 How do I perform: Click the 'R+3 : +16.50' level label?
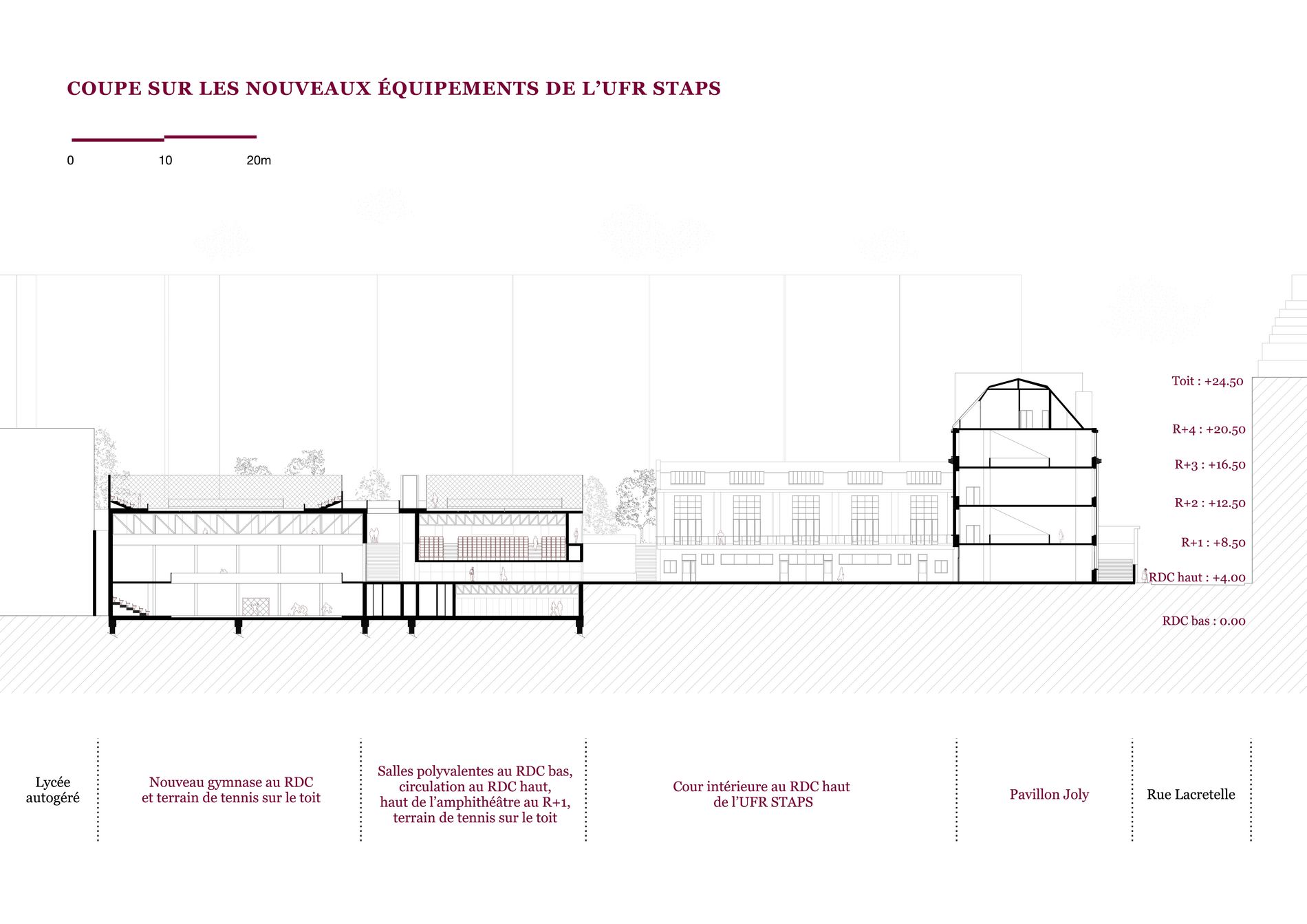[x=1209, y=465]
